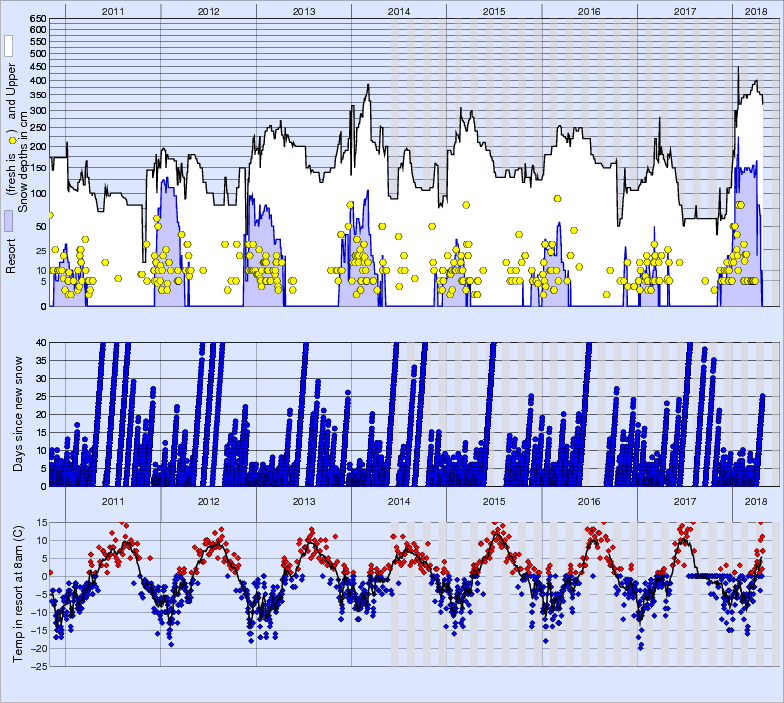784x703 pixels.
Task: Click 2015 on the axis above temperature chart
Action: tap(494, 501)
